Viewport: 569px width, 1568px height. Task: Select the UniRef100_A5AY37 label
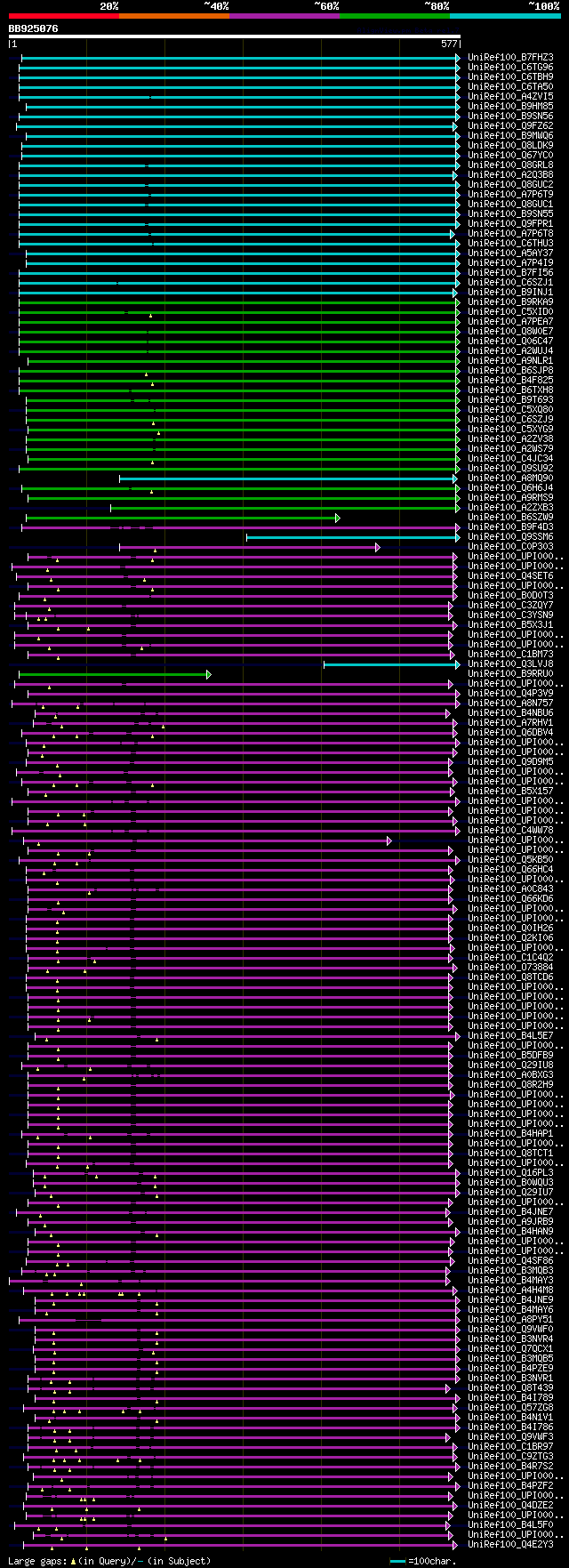[x=510, y=253]
